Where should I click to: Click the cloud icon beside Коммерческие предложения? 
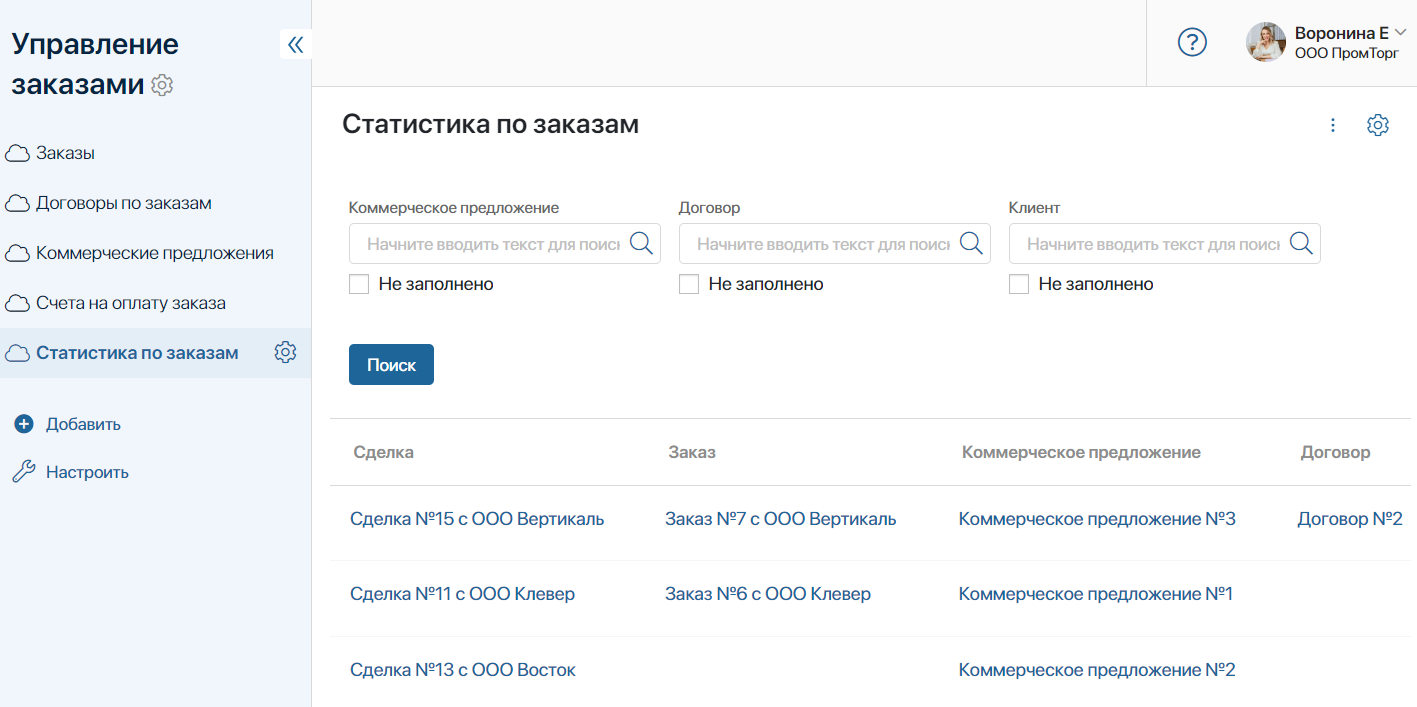coord(17,254)
